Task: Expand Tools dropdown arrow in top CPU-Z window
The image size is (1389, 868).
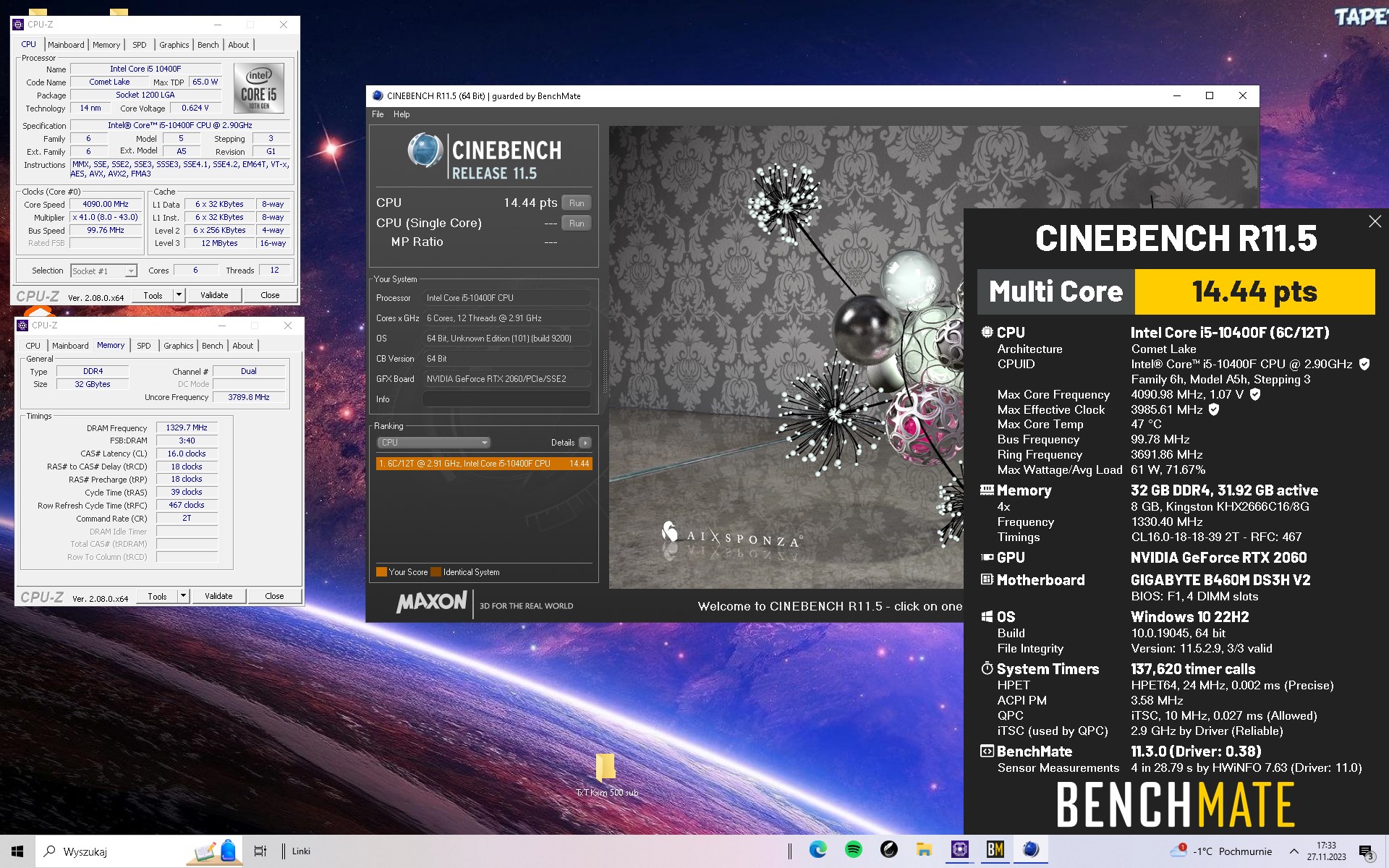Action: tap(179, 295)
